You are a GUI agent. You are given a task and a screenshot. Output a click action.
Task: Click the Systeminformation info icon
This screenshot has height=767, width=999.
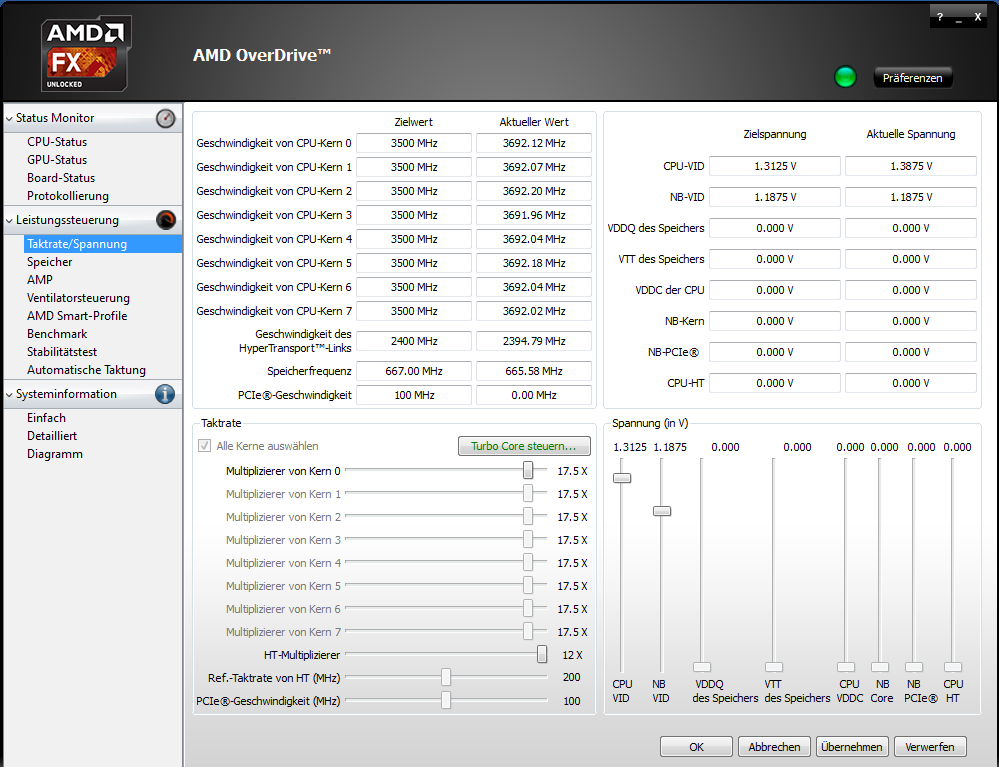pyautogui.click(x=165, y=394)
